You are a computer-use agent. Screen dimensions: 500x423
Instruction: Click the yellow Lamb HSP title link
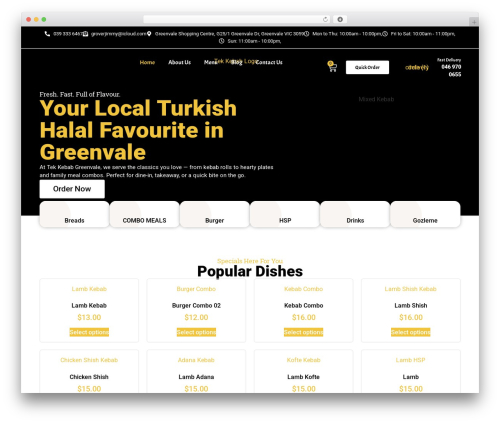pos(411,360)
